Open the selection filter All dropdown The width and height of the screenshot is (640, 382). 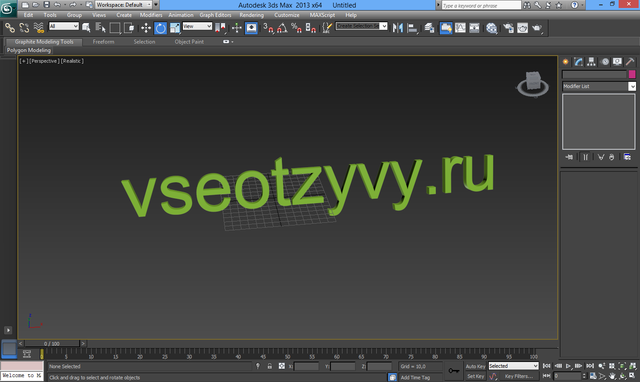64,26
